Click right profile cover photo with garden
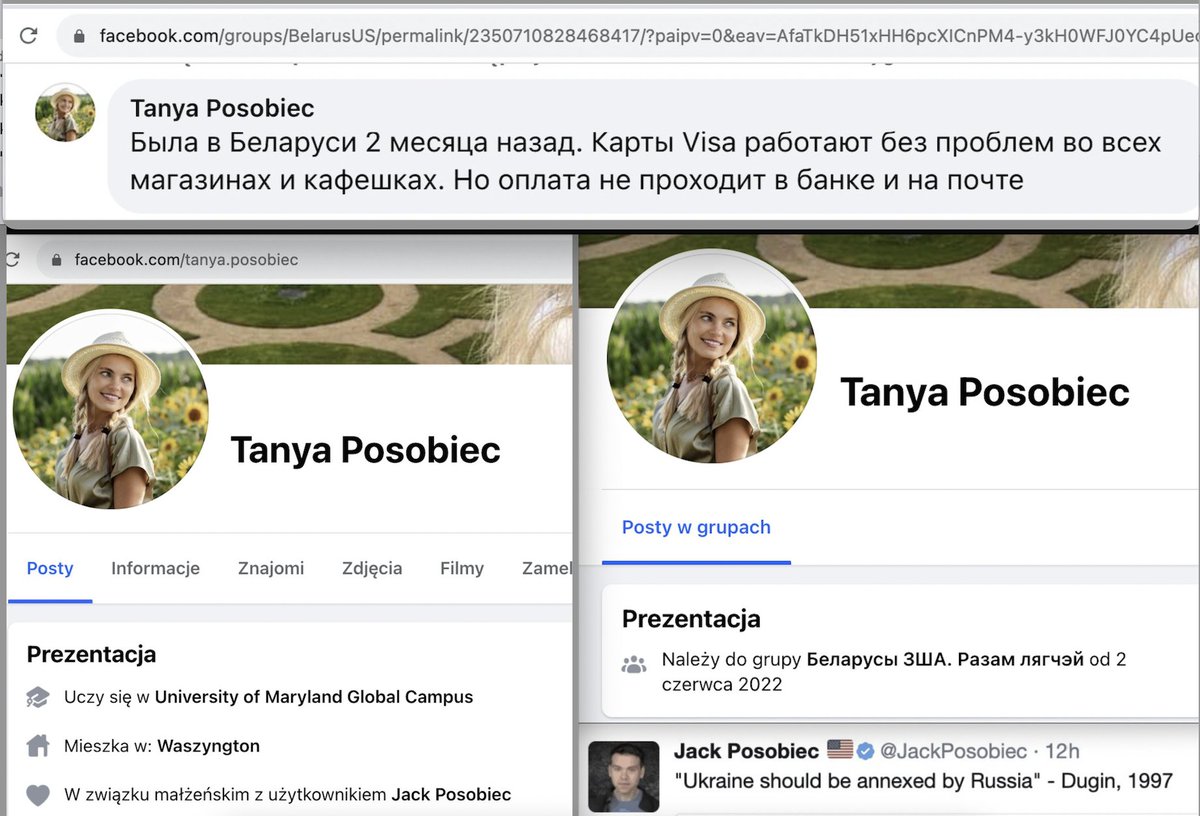1200x816 pixels. click(888, 270)
